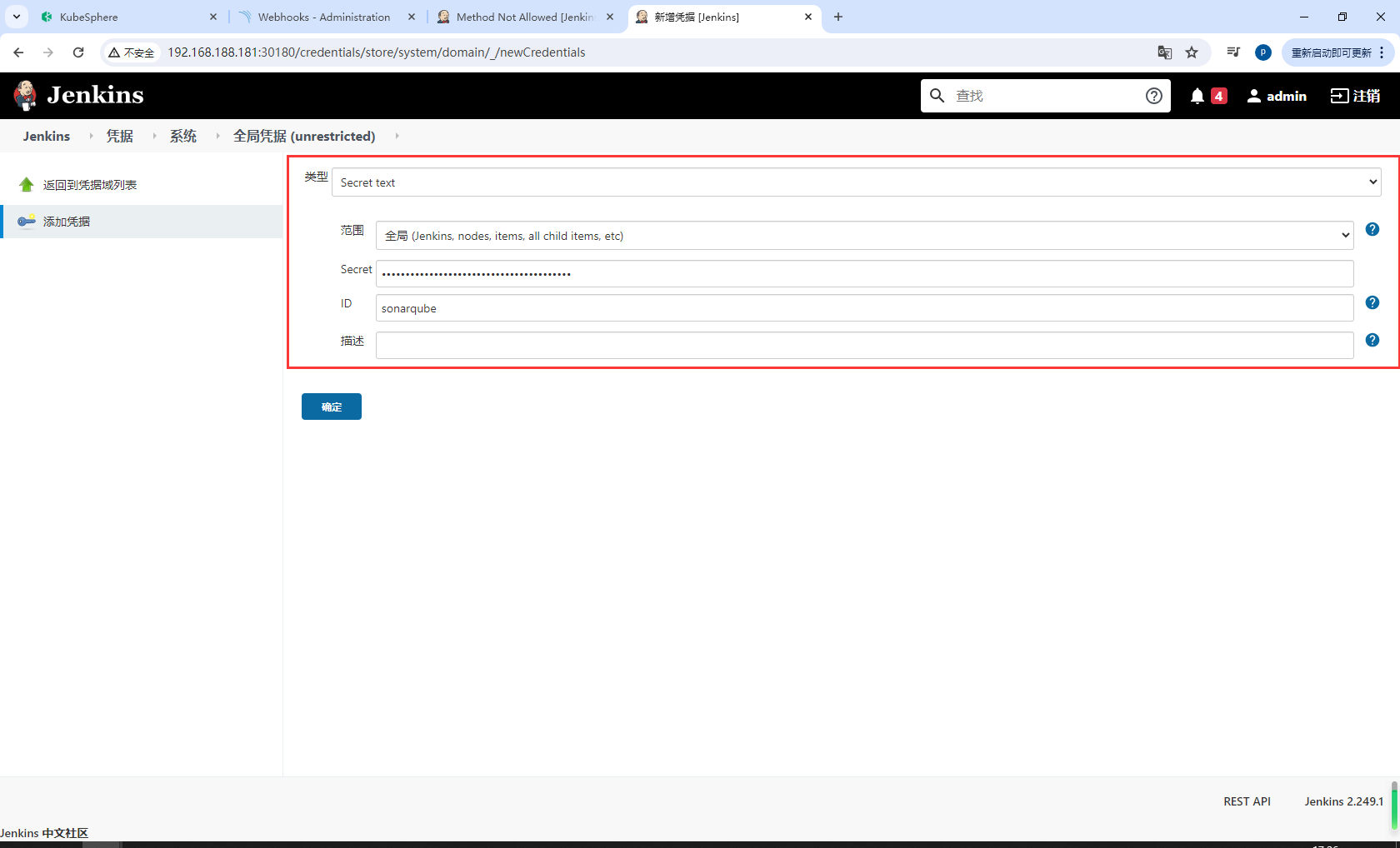The width and height of the screenshot is (1400, 848).
Task: Open the 系统 breadcrumb link
Action: (183, 136)
